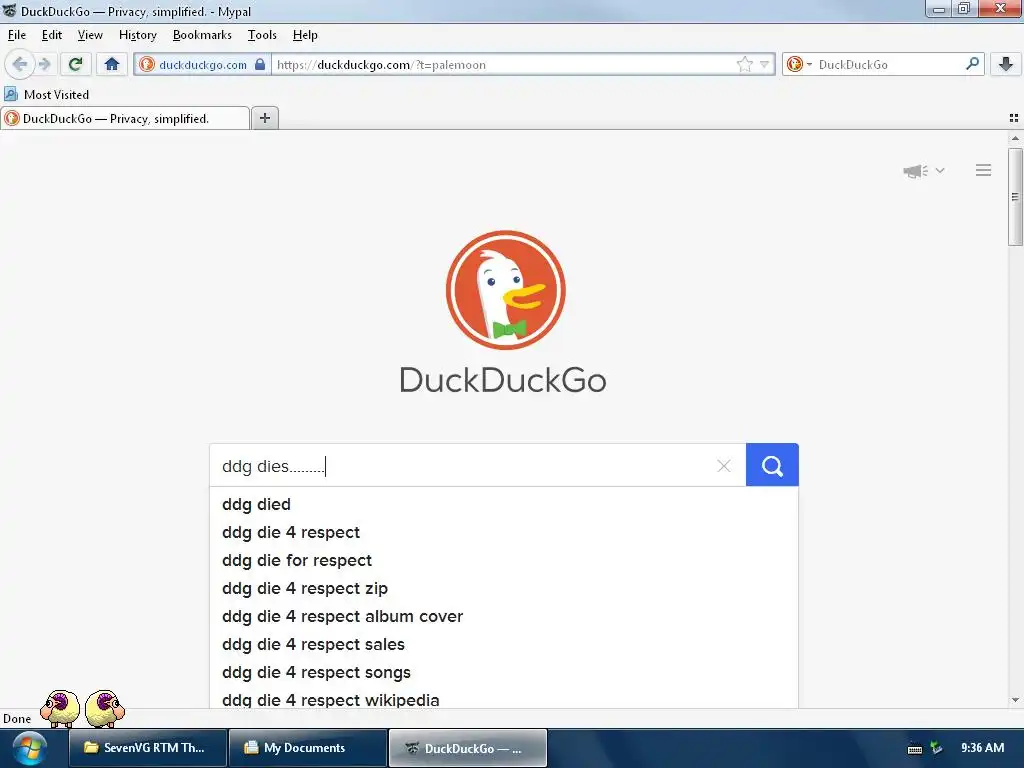Viewport: 1024px width, 768px height.
Task: Open the Bookmarks menu
Action: (x=202, y=35)
